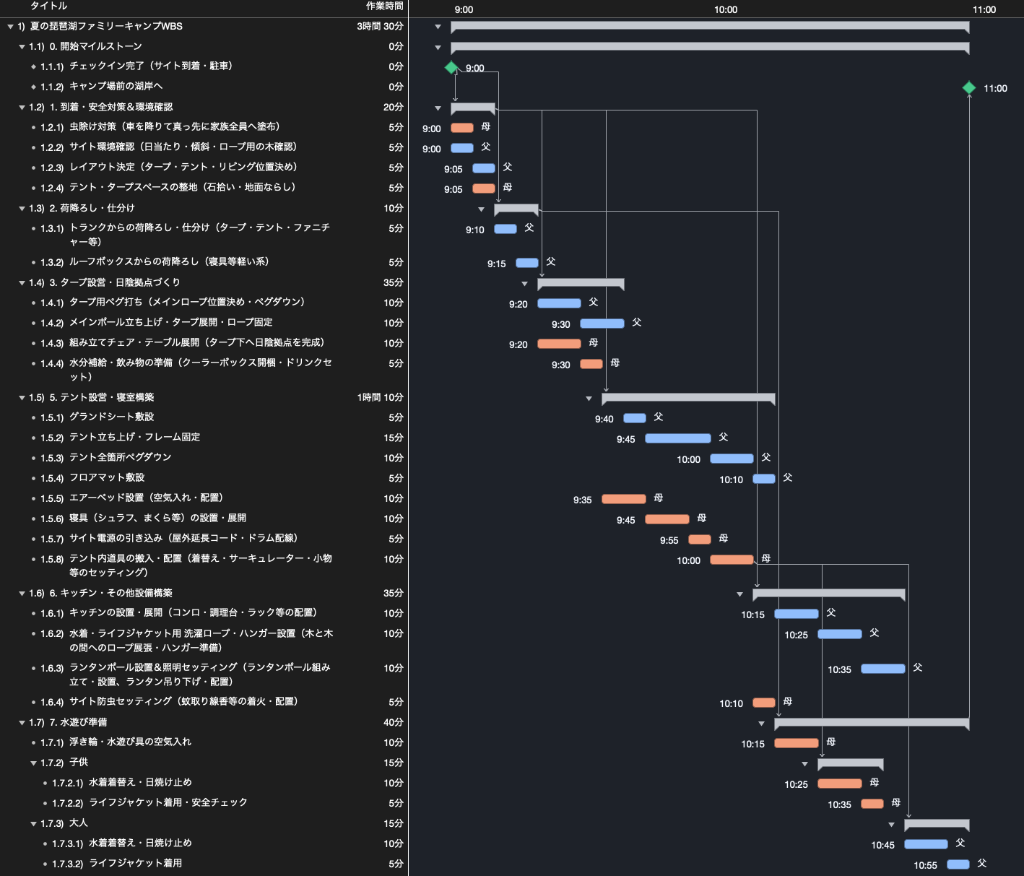Screen dimensions: 1024x876
Task: Select the 1.5.7) サイト電源の引き込み row
Action: coord(204,538)
